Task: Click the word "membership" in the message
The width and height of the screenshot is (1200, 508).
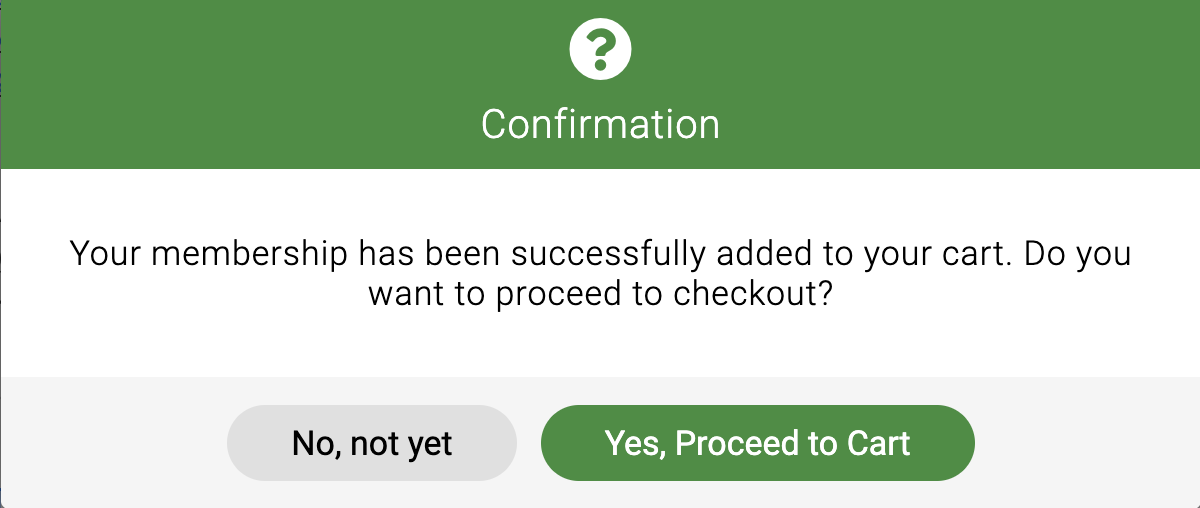Action: [249, 254]
